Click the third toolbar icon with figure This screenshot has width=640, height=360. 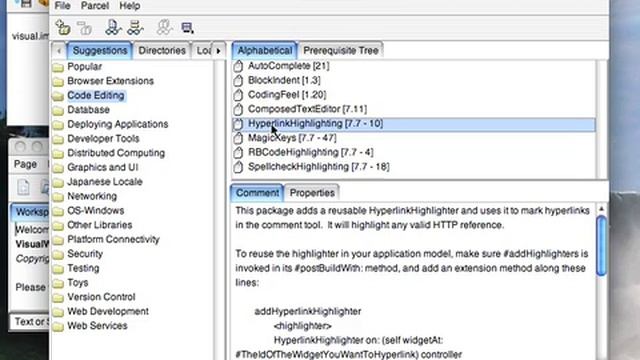click(113, 27)
